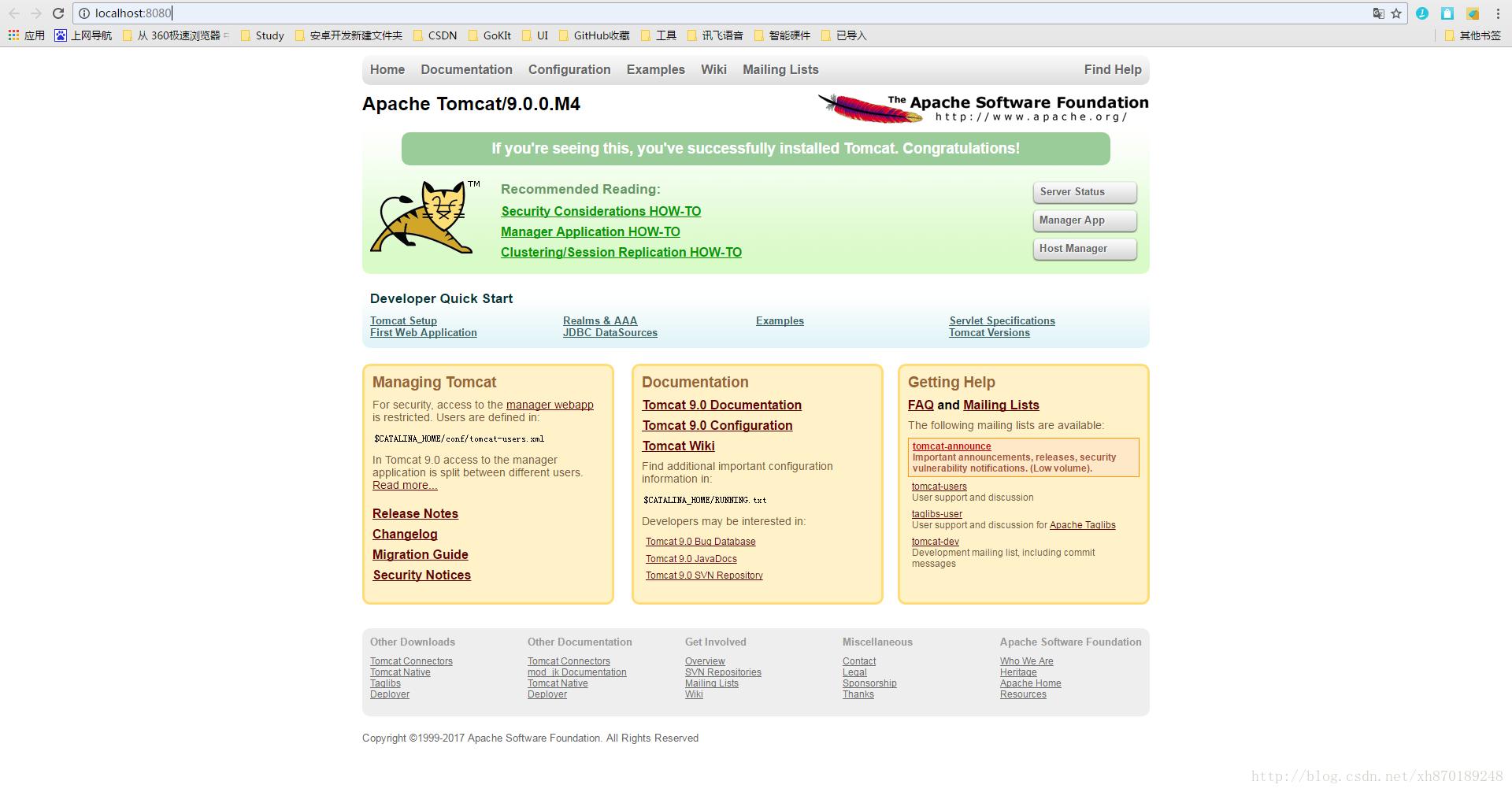Viewport: 1512px width, 792px height.
Task: Open Wiki in the top nav bar
Action: (x=713, y=69)
